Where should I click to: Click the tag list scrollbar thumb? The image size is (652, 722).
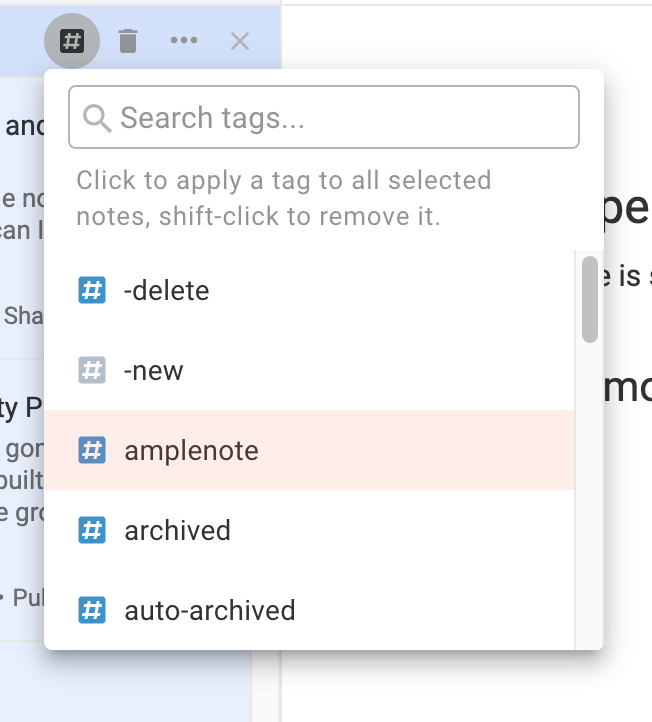click(590, 300)
